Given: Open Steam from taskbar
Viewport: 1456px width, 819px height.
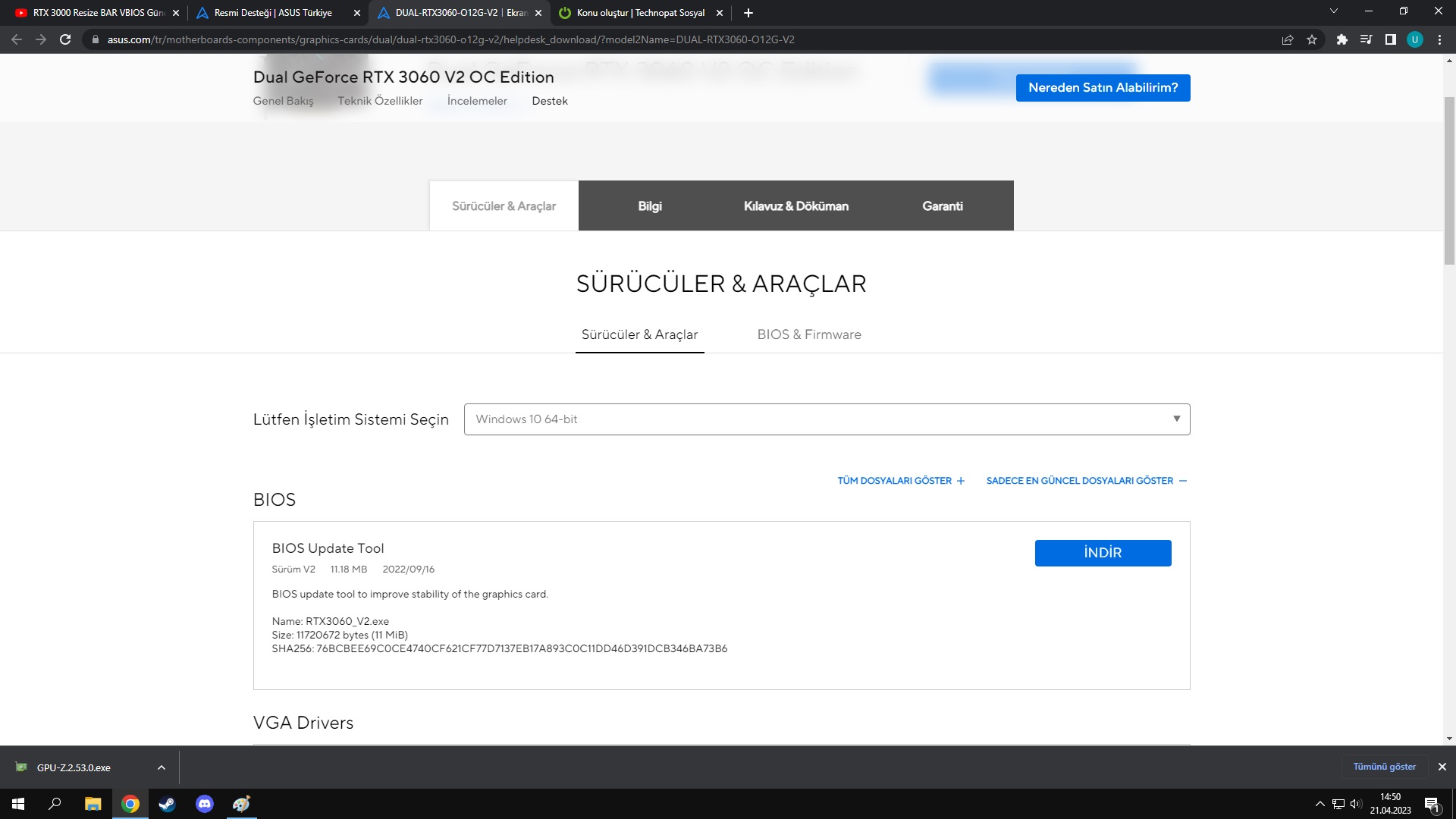Looking at the screenshot, I should point(167,804).
